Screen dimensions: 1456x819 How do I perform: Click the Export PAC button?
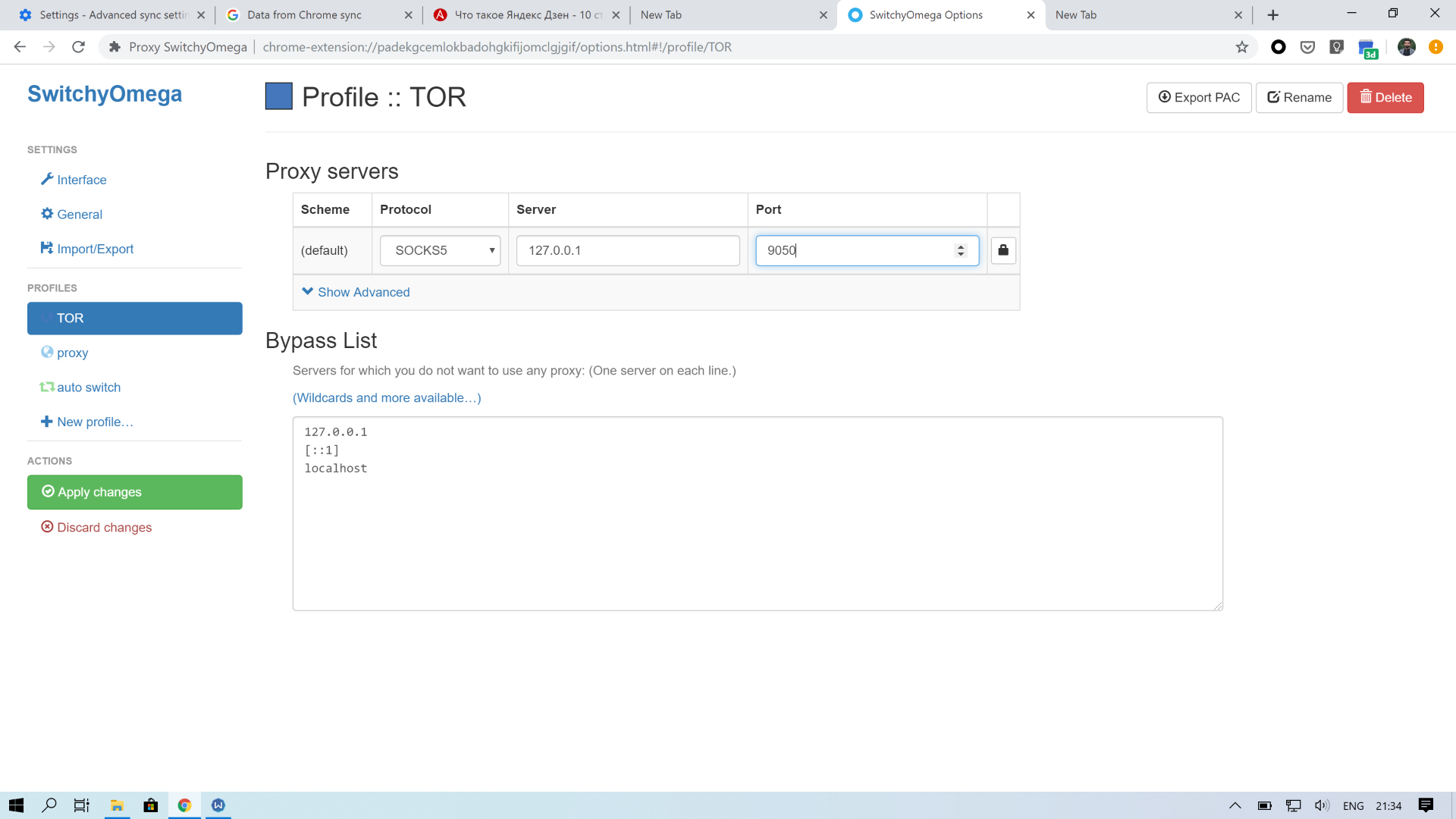(x=1199, y=98)
